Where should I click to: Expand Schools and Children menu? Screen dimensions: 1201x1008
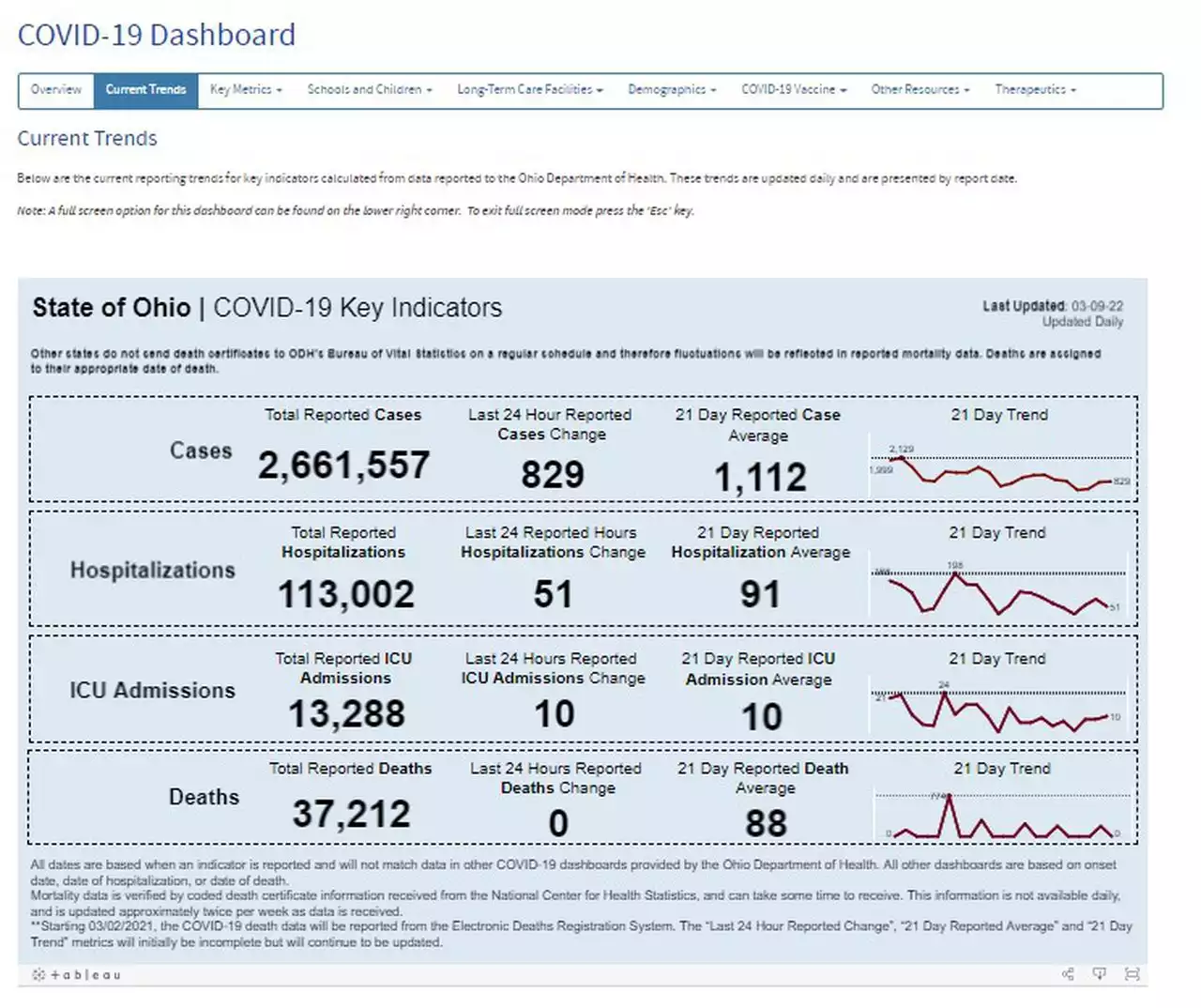click(x=370, y=90)
